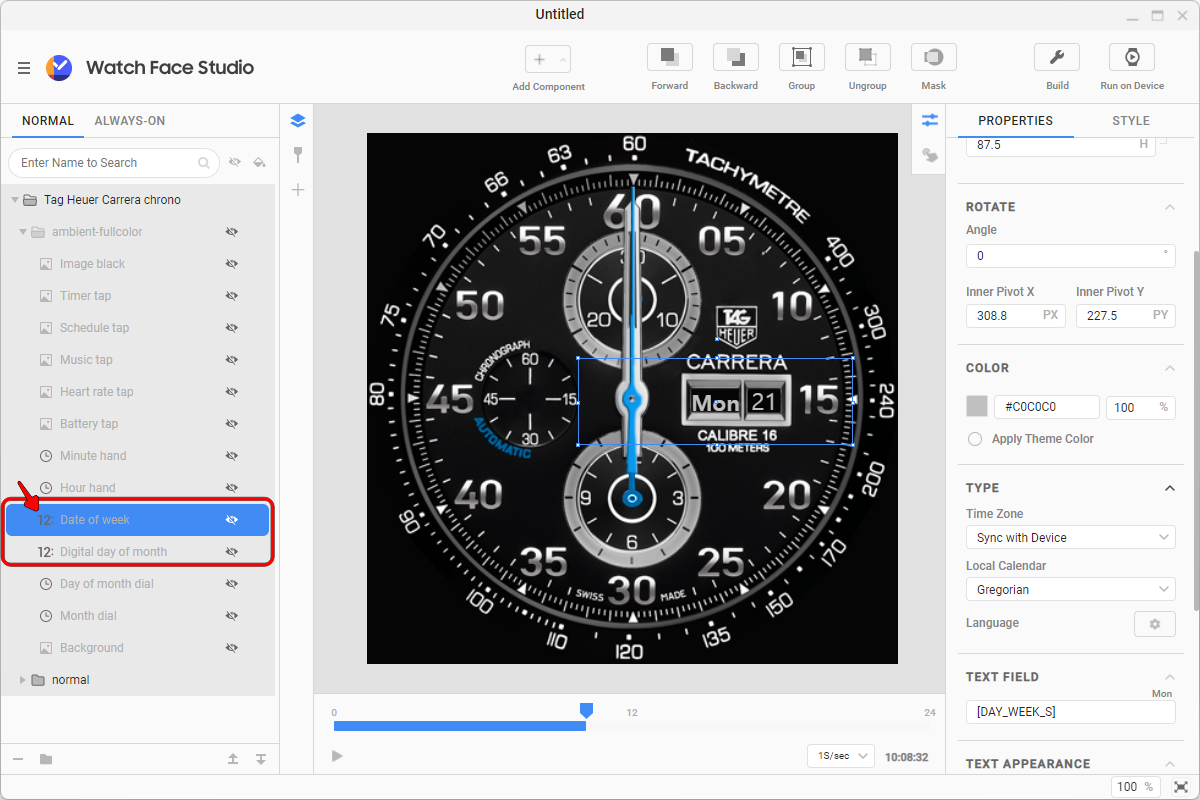The width and height of the screenshot is (1200, 800).
Task: Run on Device watch icon
Action: 1132,57
